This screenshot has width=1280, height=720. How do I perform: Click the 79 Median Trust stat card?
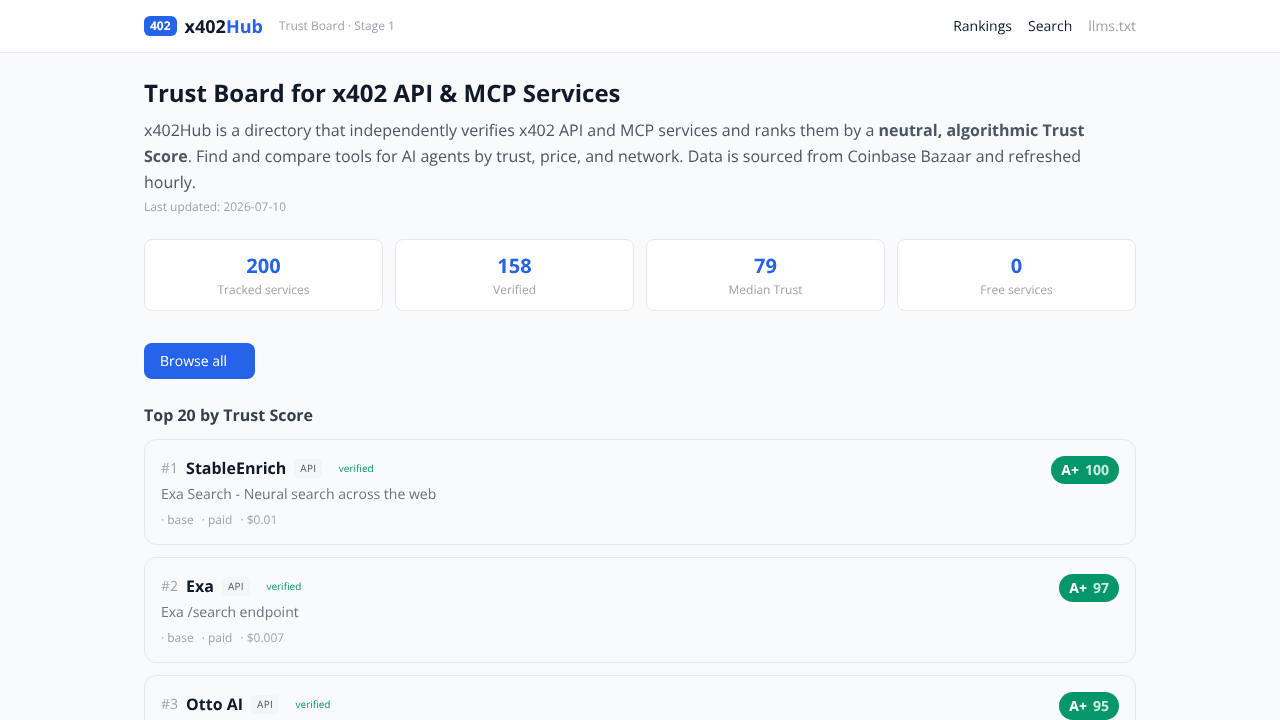click(765, 275)
